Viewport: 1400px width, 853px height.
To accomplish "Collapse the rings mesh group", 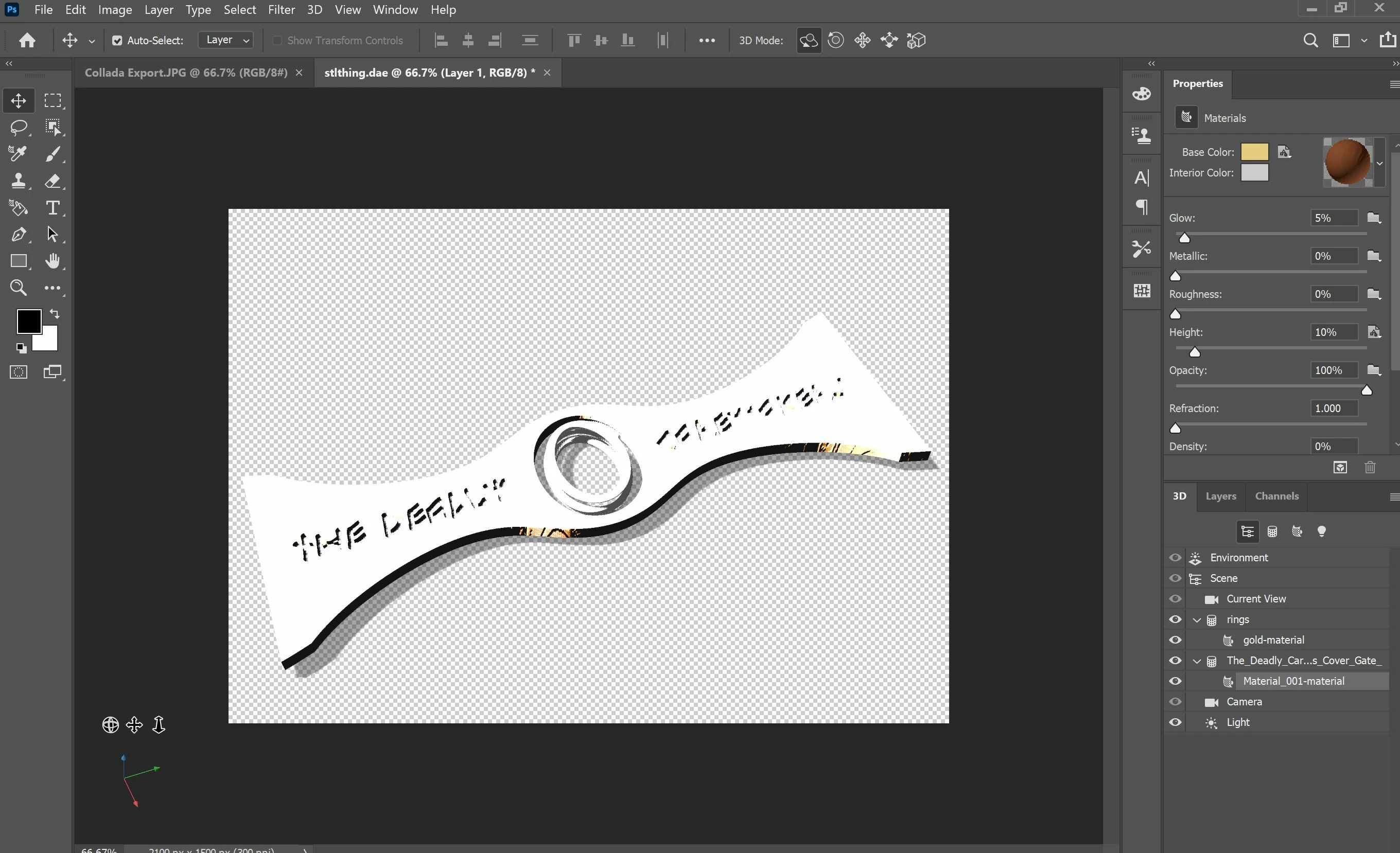I will pos(1197,619).
